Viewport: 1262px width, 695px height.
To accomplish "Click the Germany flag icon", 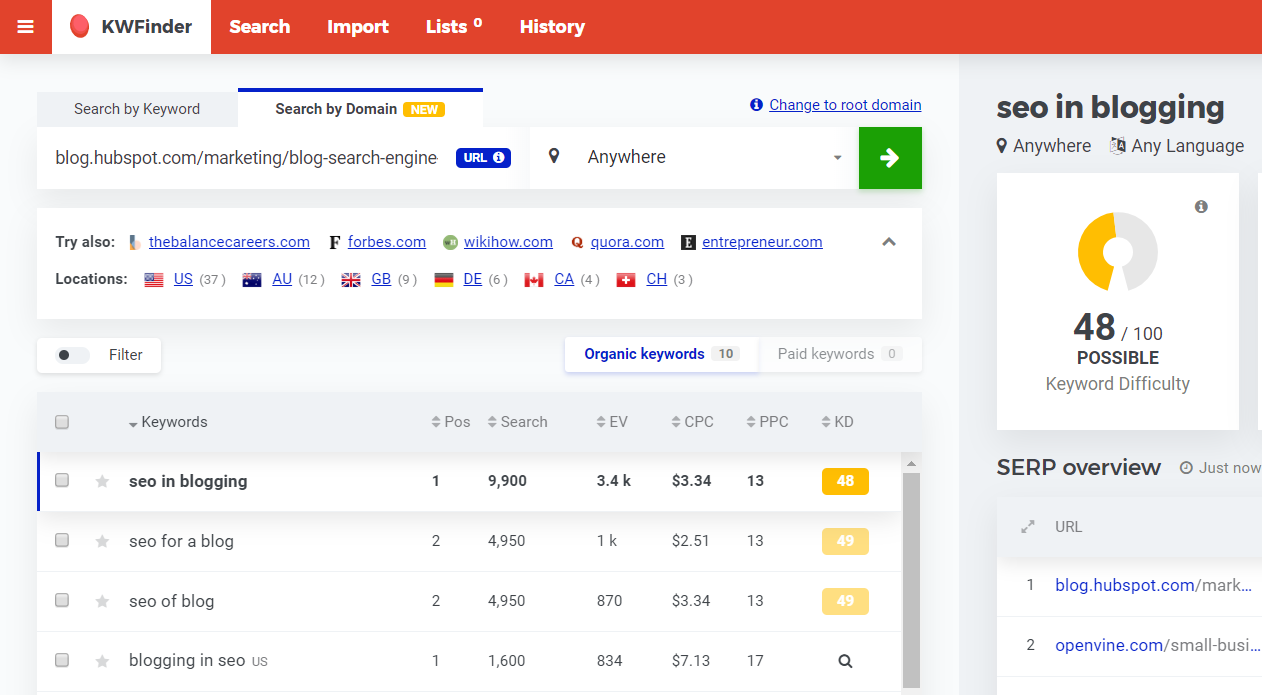I will pos(444,280).
